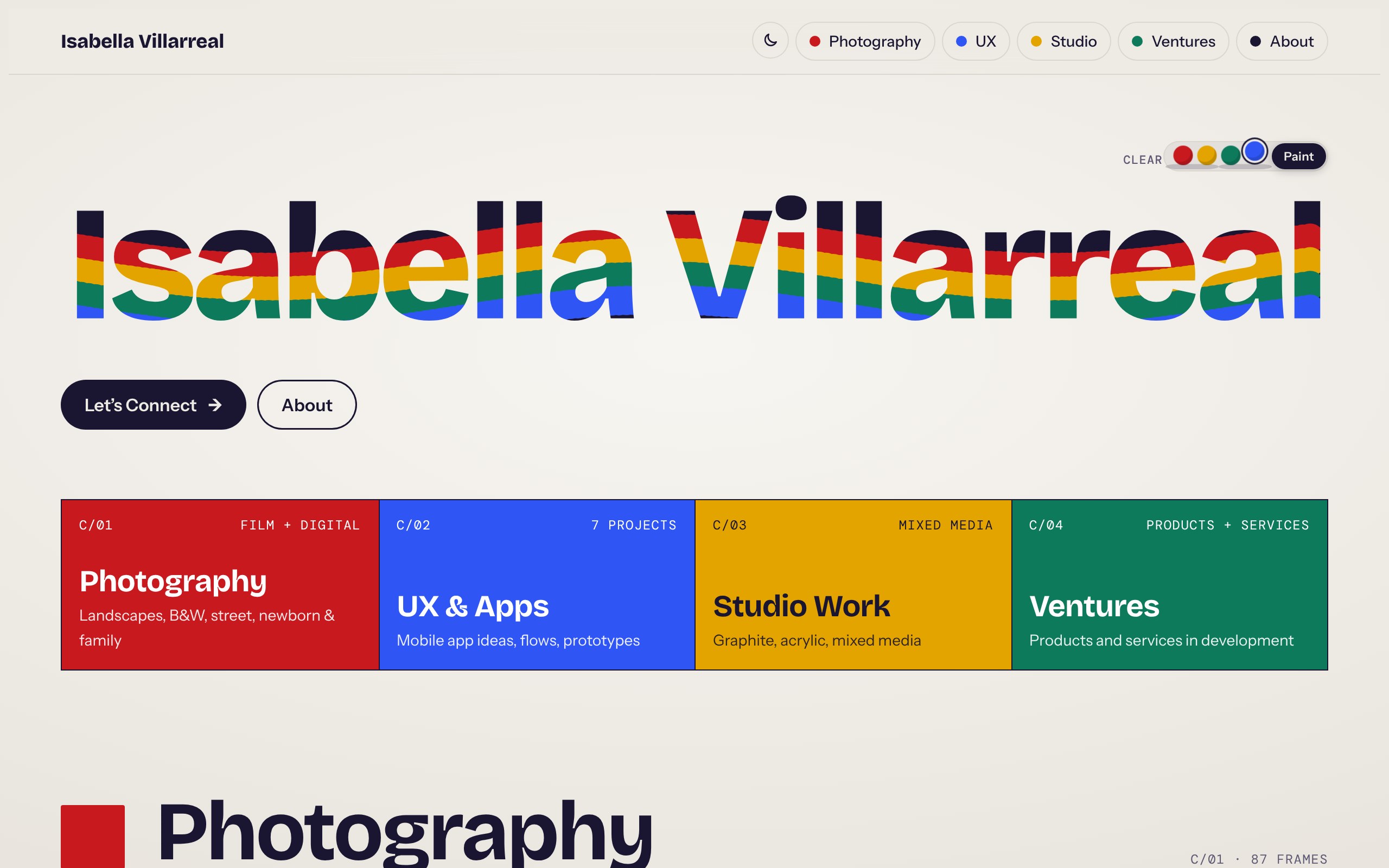Choose the yellow paint swatch
Viewport: 1389px width, 868px height.
coord(1207,155)
